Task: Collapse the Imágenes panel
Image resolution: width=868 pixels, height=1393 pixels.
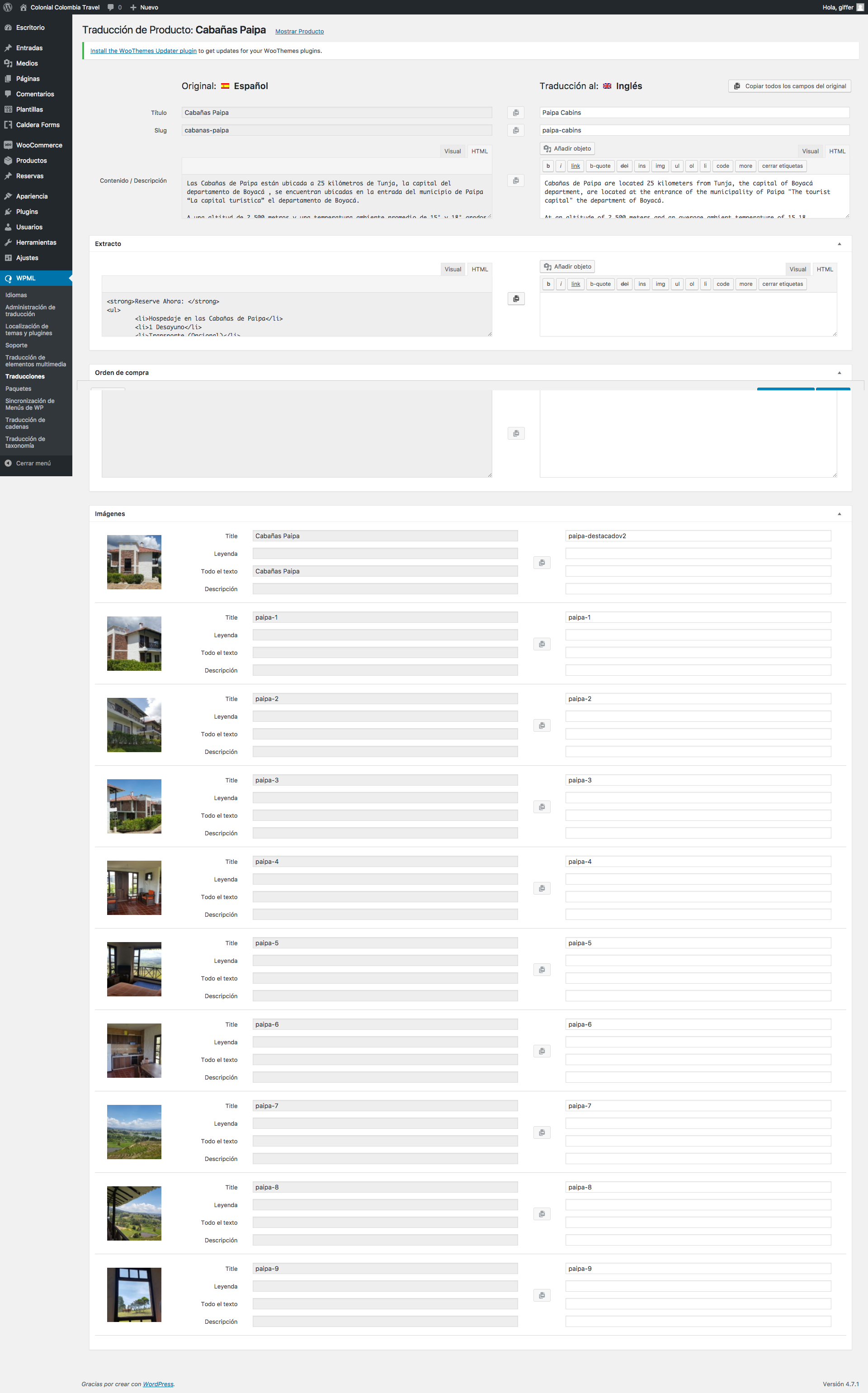Action: [840, 514]
